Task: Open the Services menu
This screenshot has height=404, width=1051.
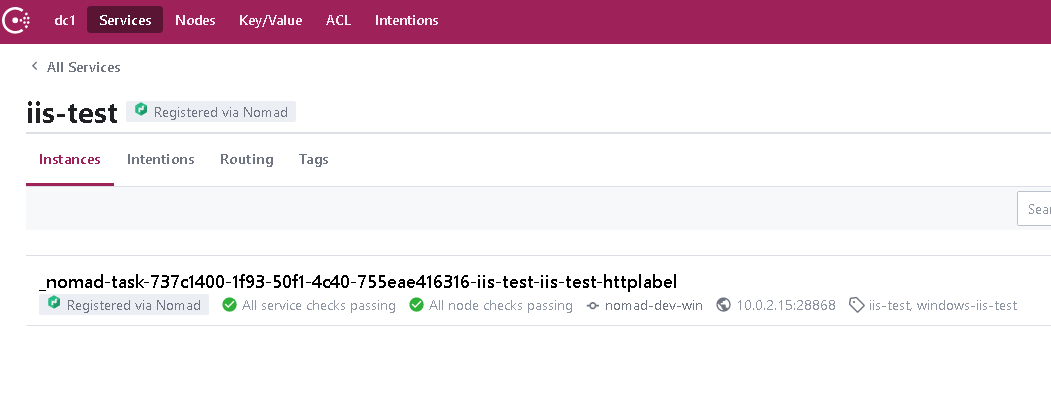Action: 125,20
